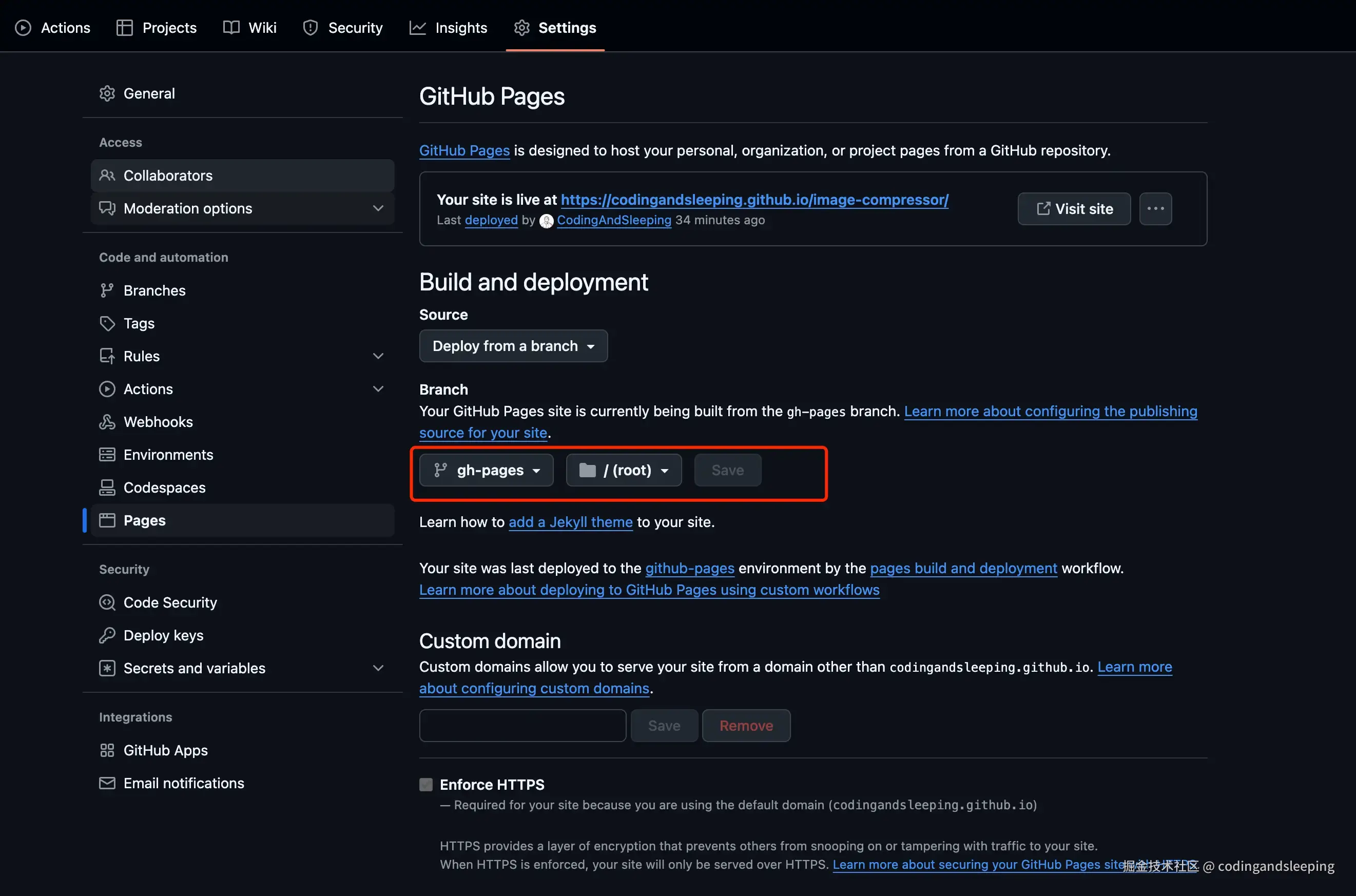1356x896 pixels.
Task: Select the Settings tab
Action: [x=555, y=27]
